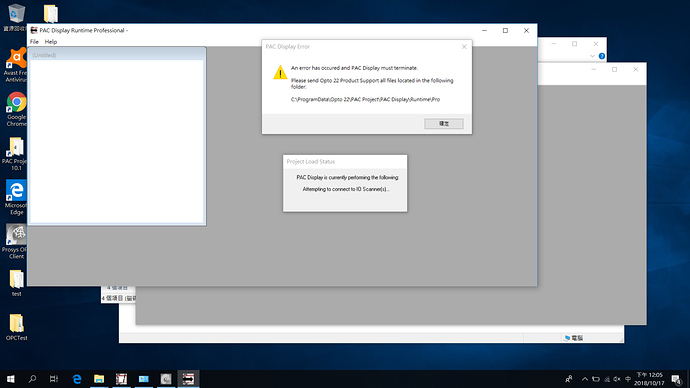
Task: Select the unnamed folder next to Recycle Bin
Action: 51,14
